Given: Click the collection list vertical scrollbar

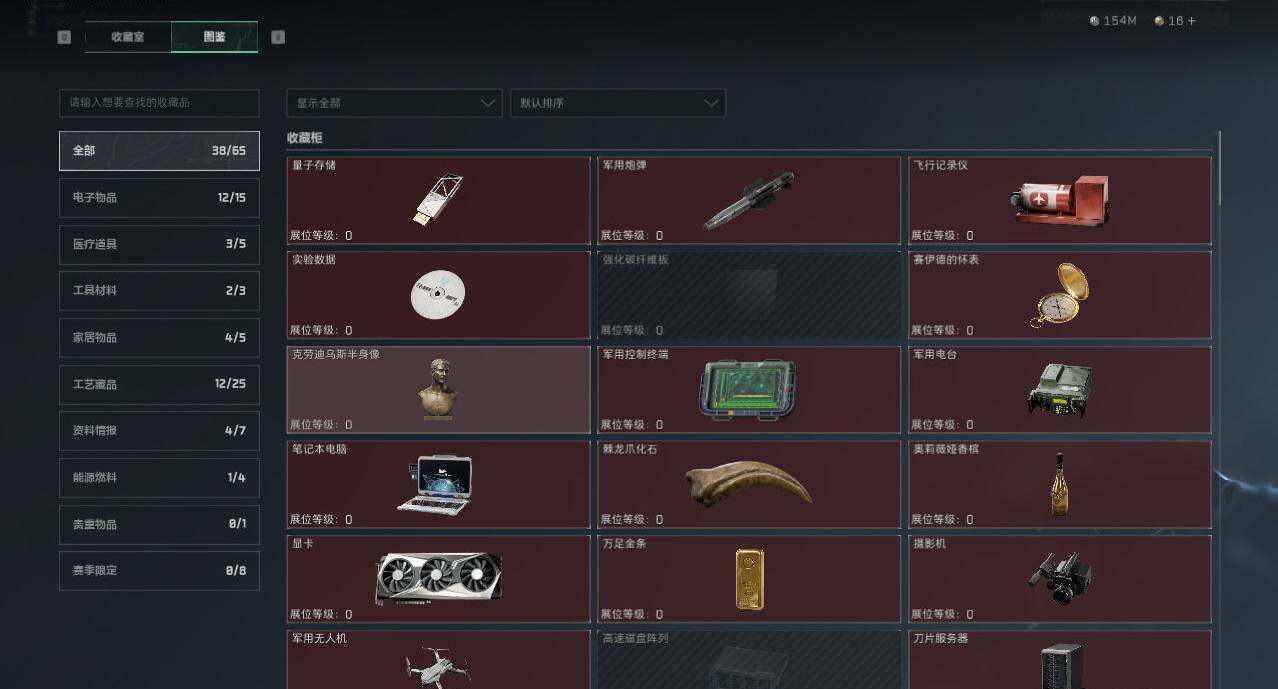Looking at the screenshot, I should 1219,170.
